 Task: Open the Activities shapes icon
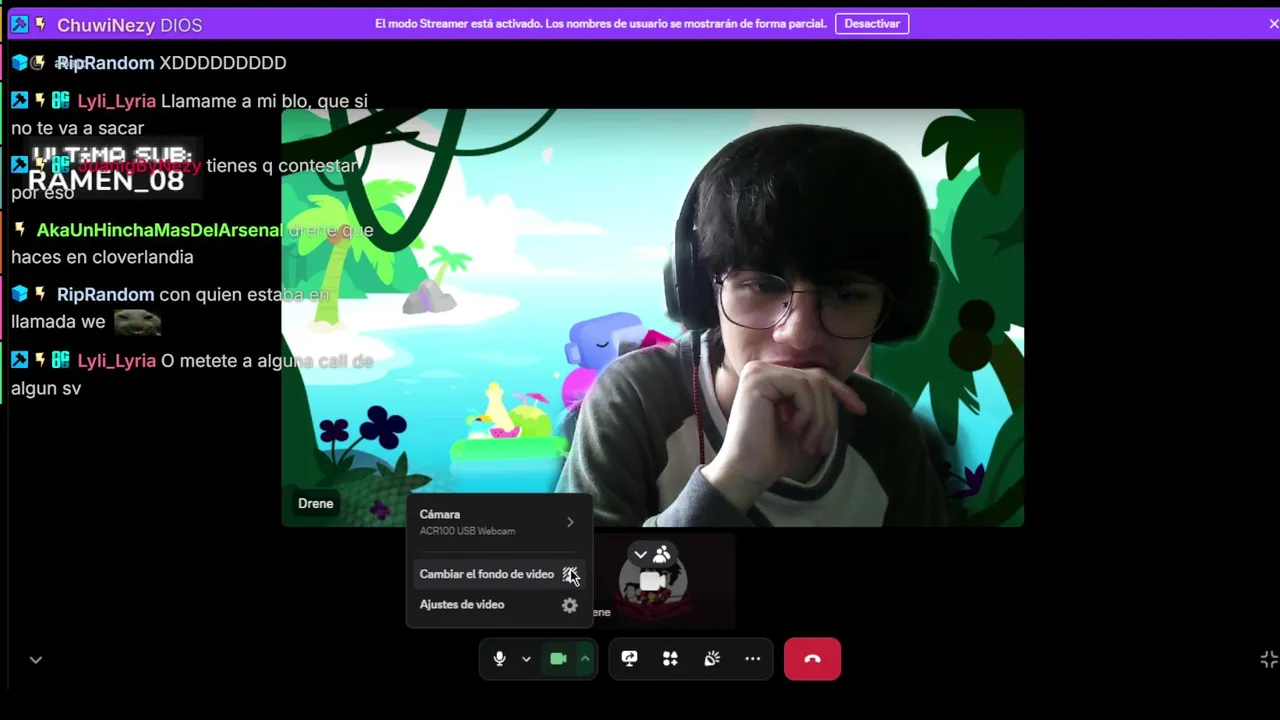[670, 659]
